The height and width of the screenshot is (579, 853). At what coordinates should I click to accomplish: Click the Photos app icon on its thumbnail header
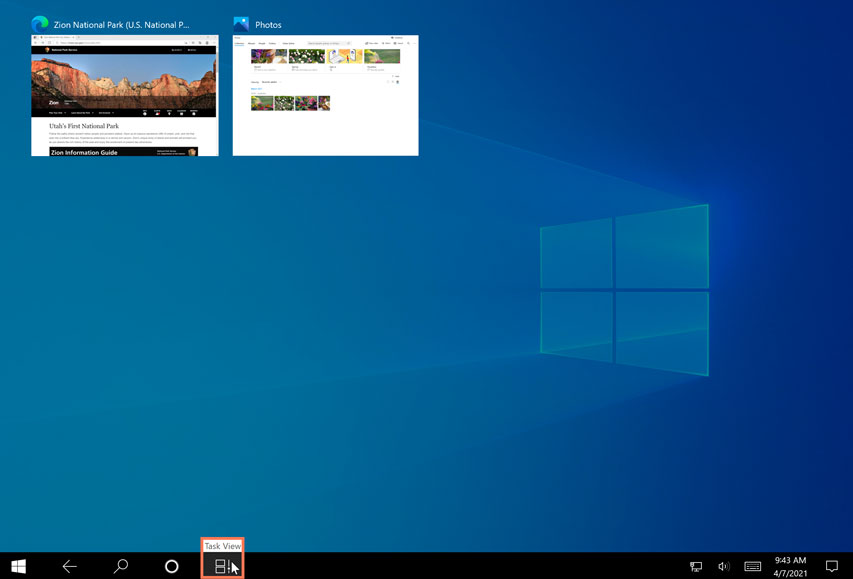click(240, 24)
